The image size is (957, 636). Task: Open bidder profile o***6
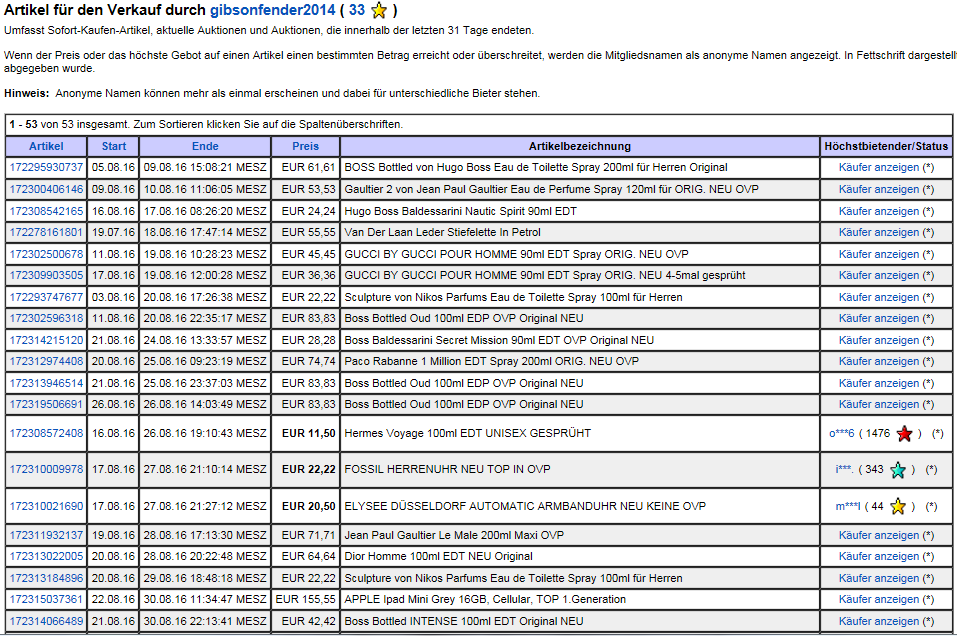[x=842, y=433]
